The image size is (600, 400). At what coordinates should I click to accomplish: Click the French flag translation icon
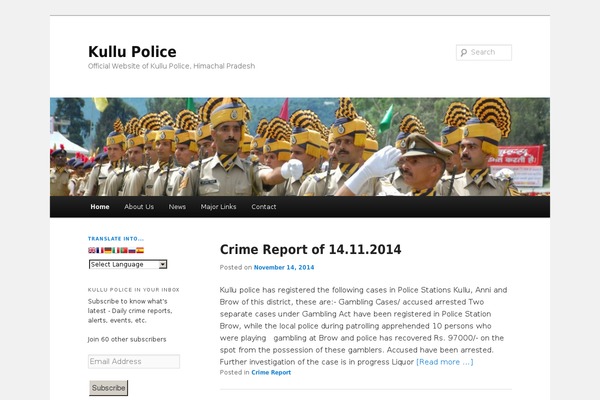(100, 250)
